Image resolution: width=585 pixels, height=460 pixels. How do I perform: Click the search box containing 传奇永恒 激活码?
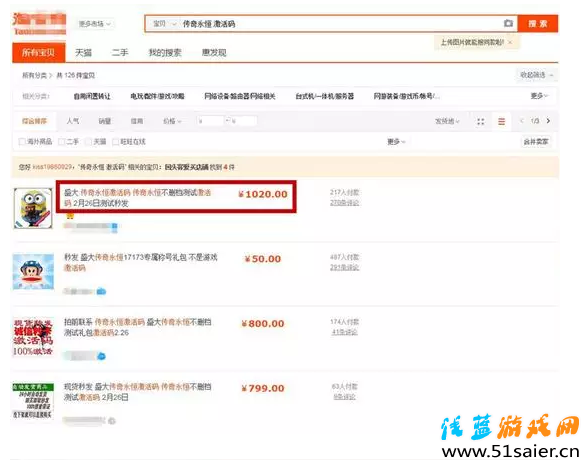coord(340,24)
